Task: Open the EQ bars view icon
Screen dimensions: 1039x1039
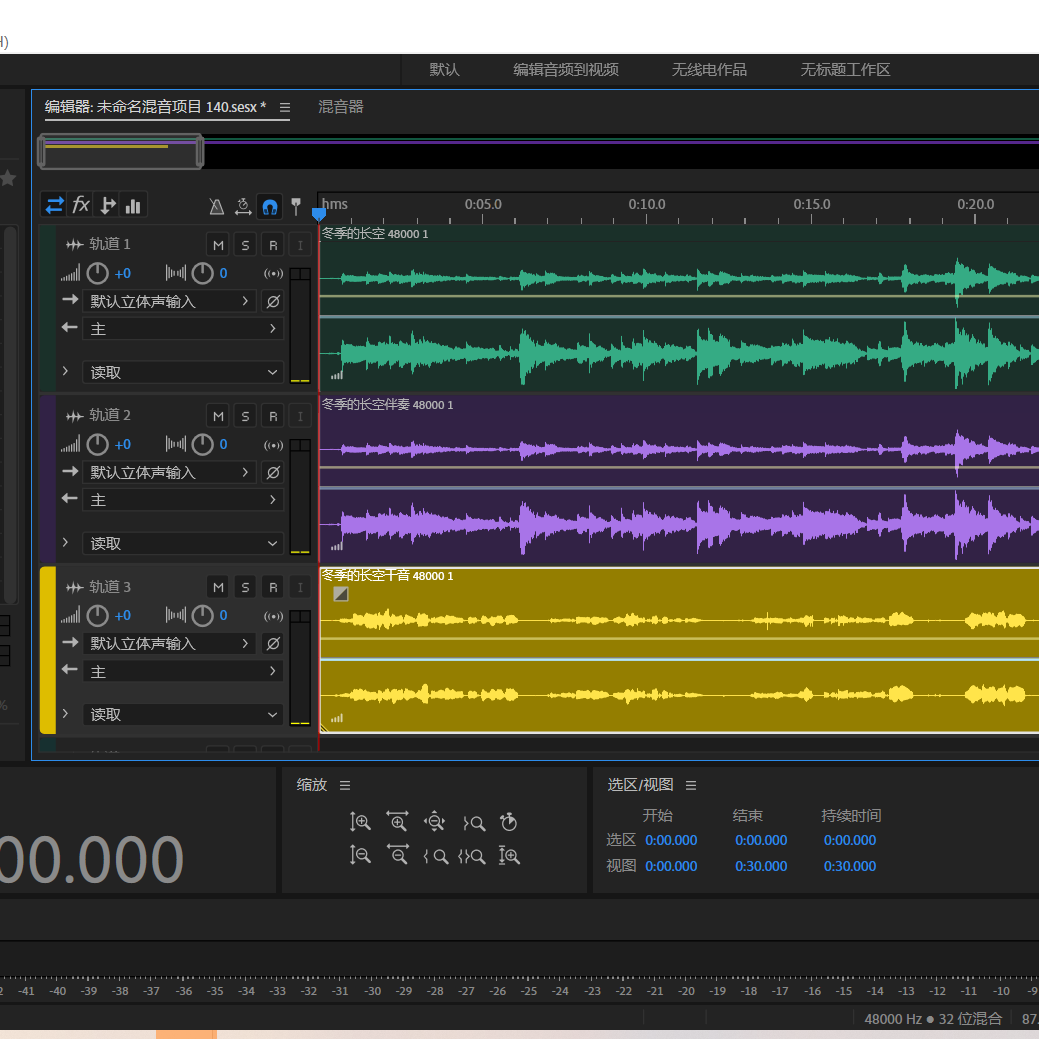Action: coord(133,205)
